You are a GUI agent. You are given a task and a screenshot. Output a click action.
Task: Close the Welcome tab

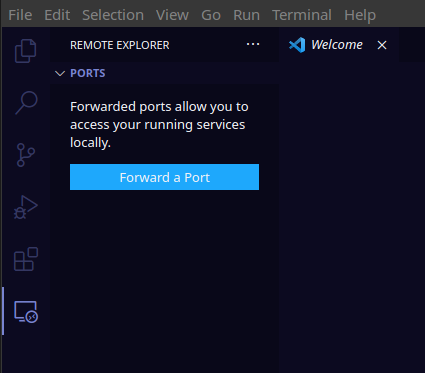click(x=382, y=45)
